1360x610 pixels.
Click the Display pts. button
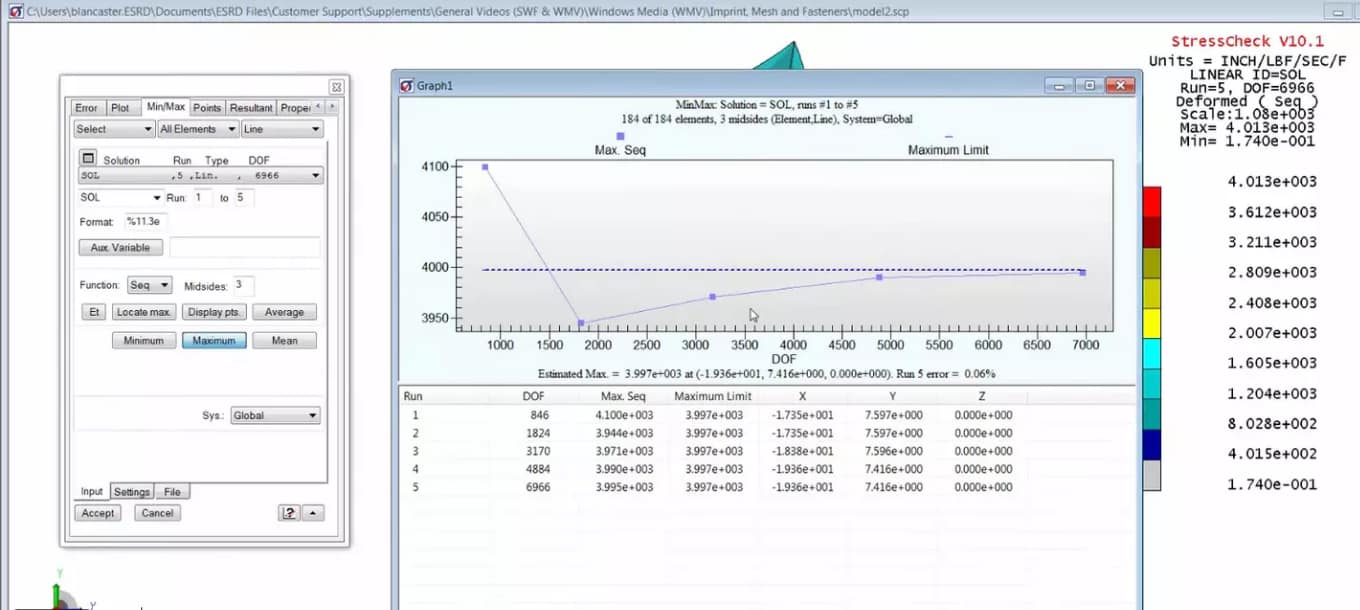[213, 311]
